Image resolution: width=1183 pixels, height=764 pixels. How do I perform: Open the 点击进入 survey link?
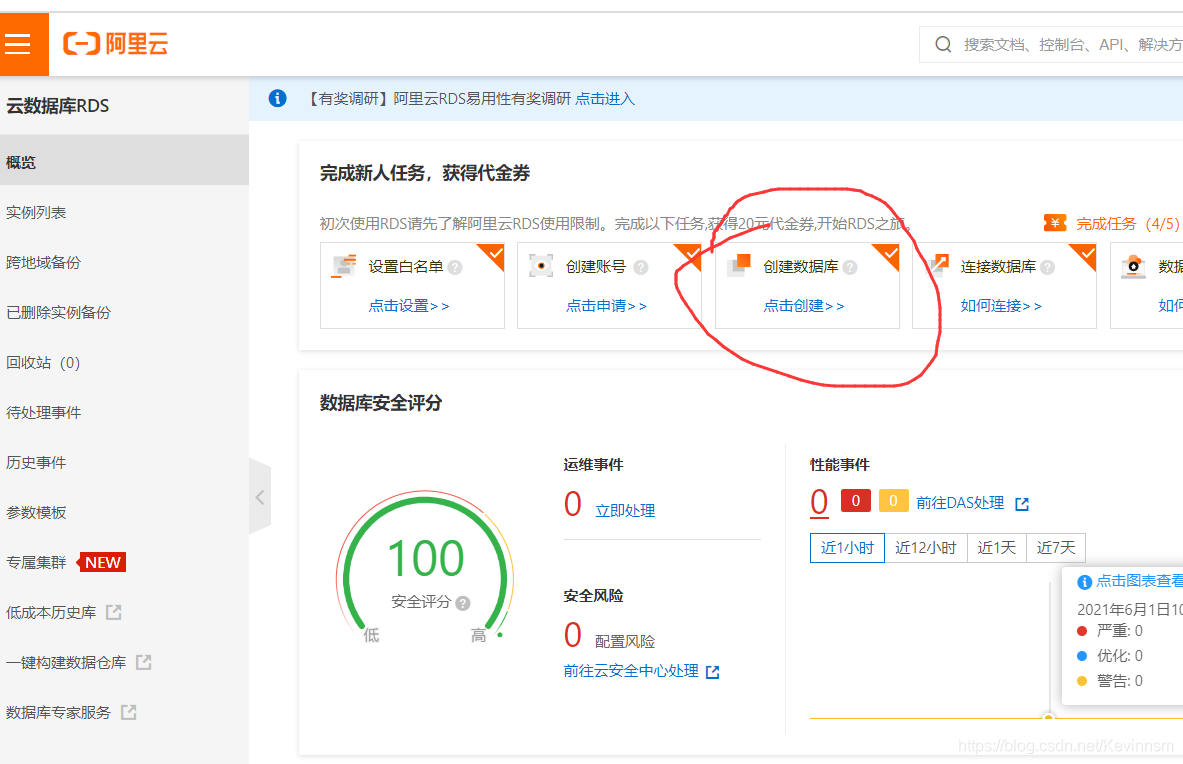point(605,99)
